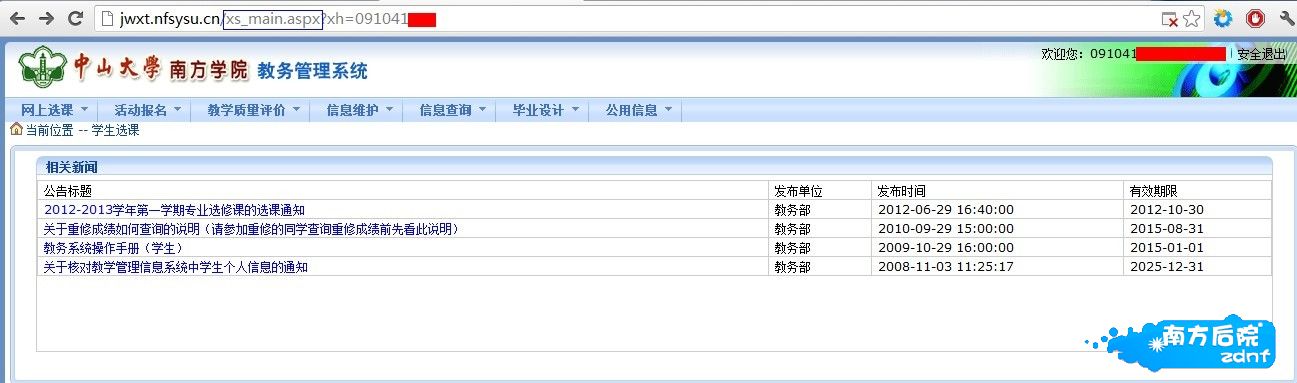Screen dimensions: 1297x383
Task: Click the date 2009-10-29 16:00:00
Action: 946,248
